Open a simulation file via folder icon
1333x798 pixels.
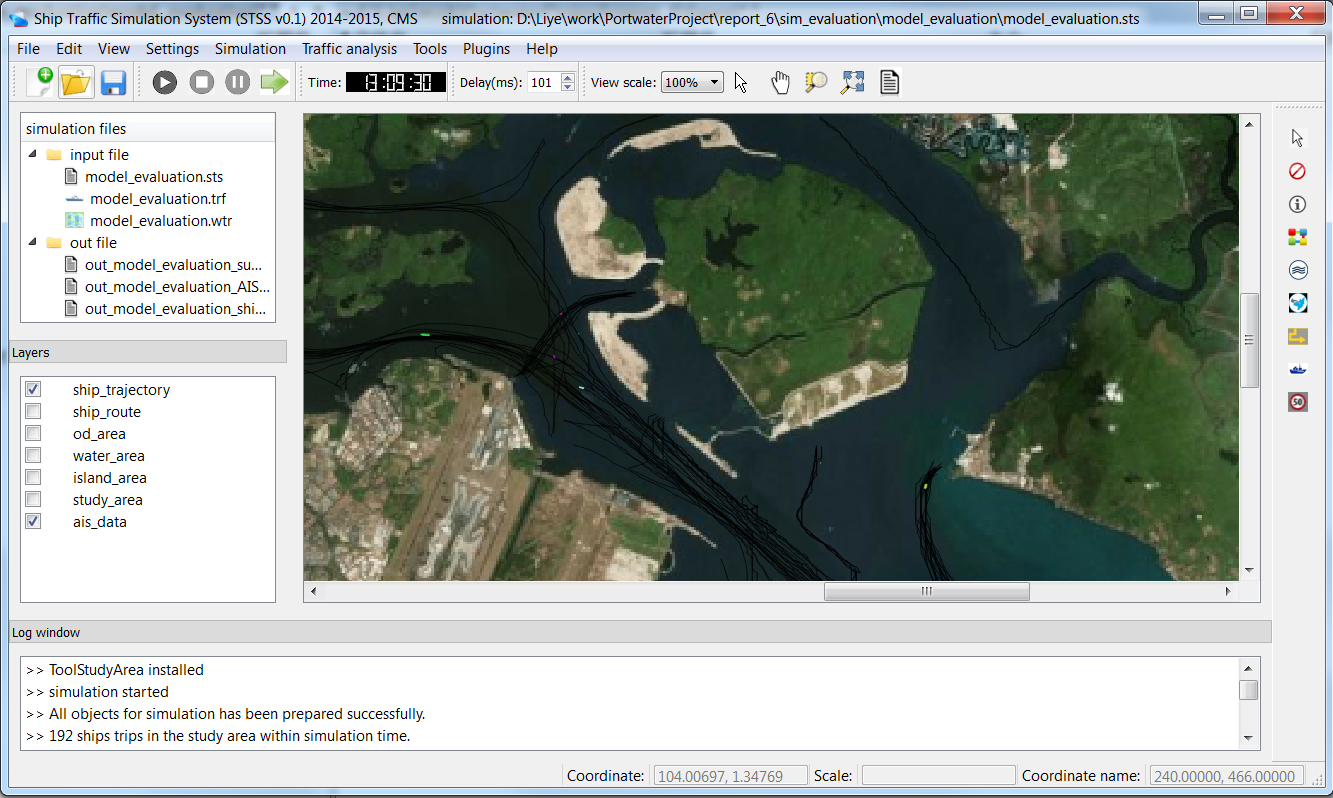[x=76, y=82]
